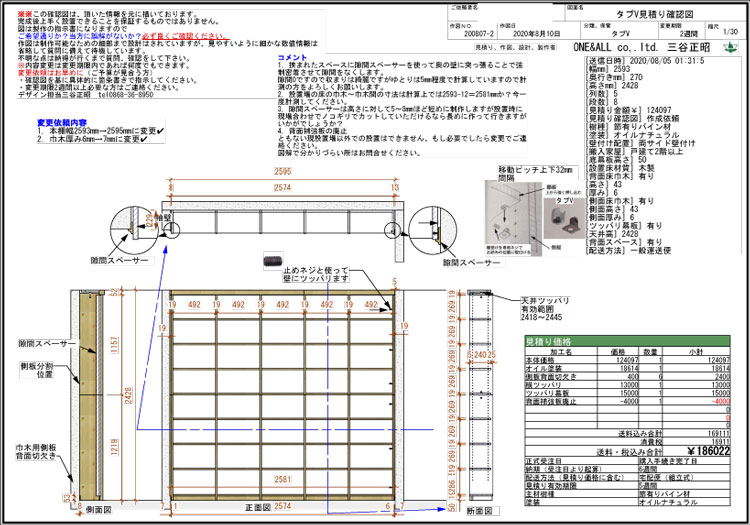
Task: Select phone number tel0868-36-8950
Action: pos(126,95)
